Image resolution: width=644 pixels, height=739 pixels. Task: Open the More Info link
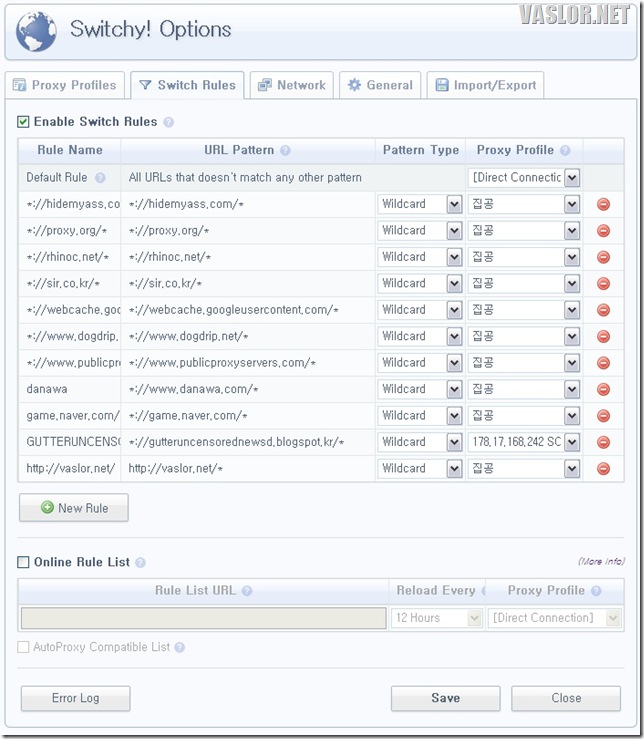(600, 562)
